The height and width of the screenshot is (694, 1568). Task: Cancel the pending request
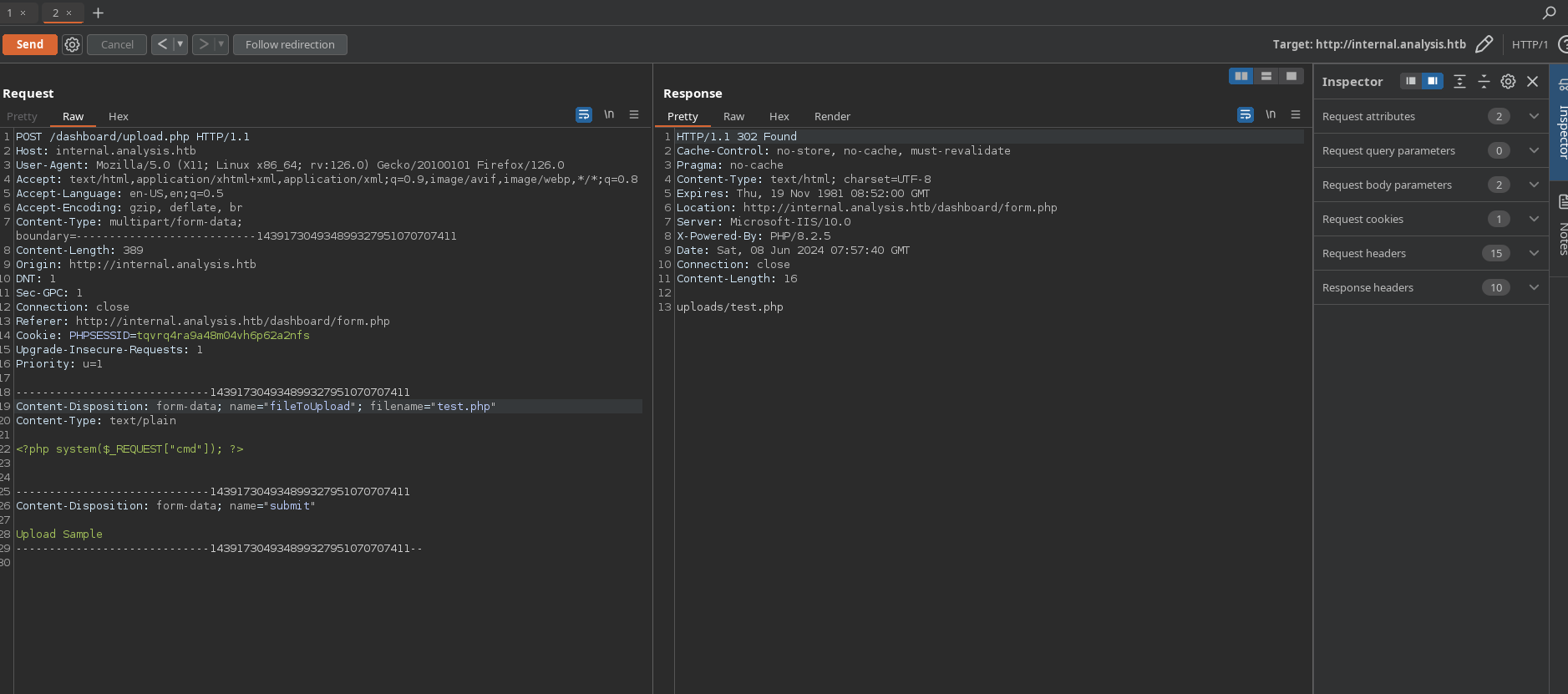pos(117,44)
